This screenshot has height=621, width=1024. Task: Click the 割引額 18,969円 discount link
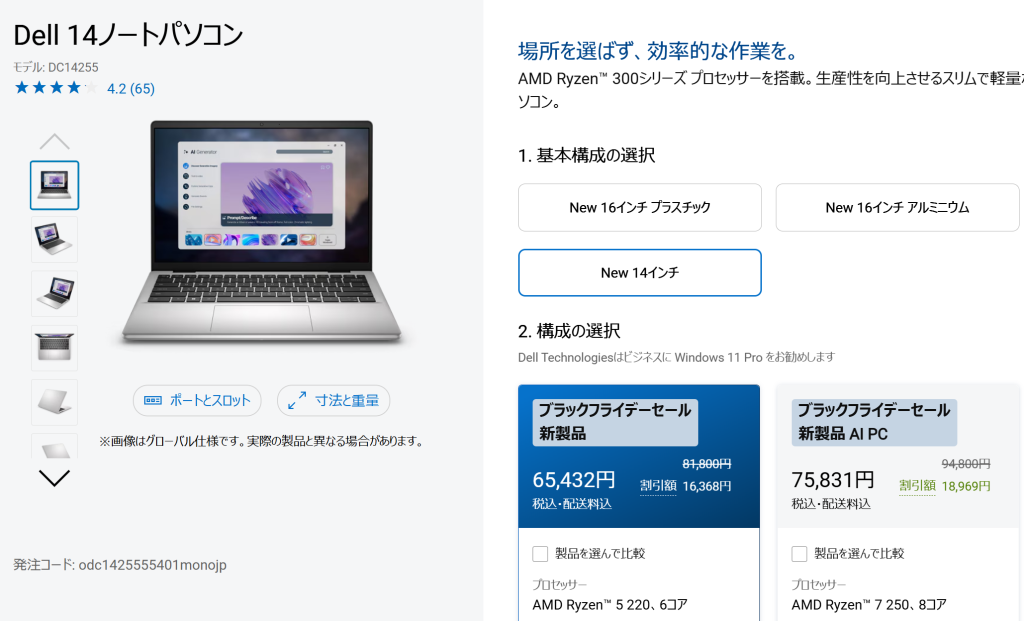[x=944, y=486]
